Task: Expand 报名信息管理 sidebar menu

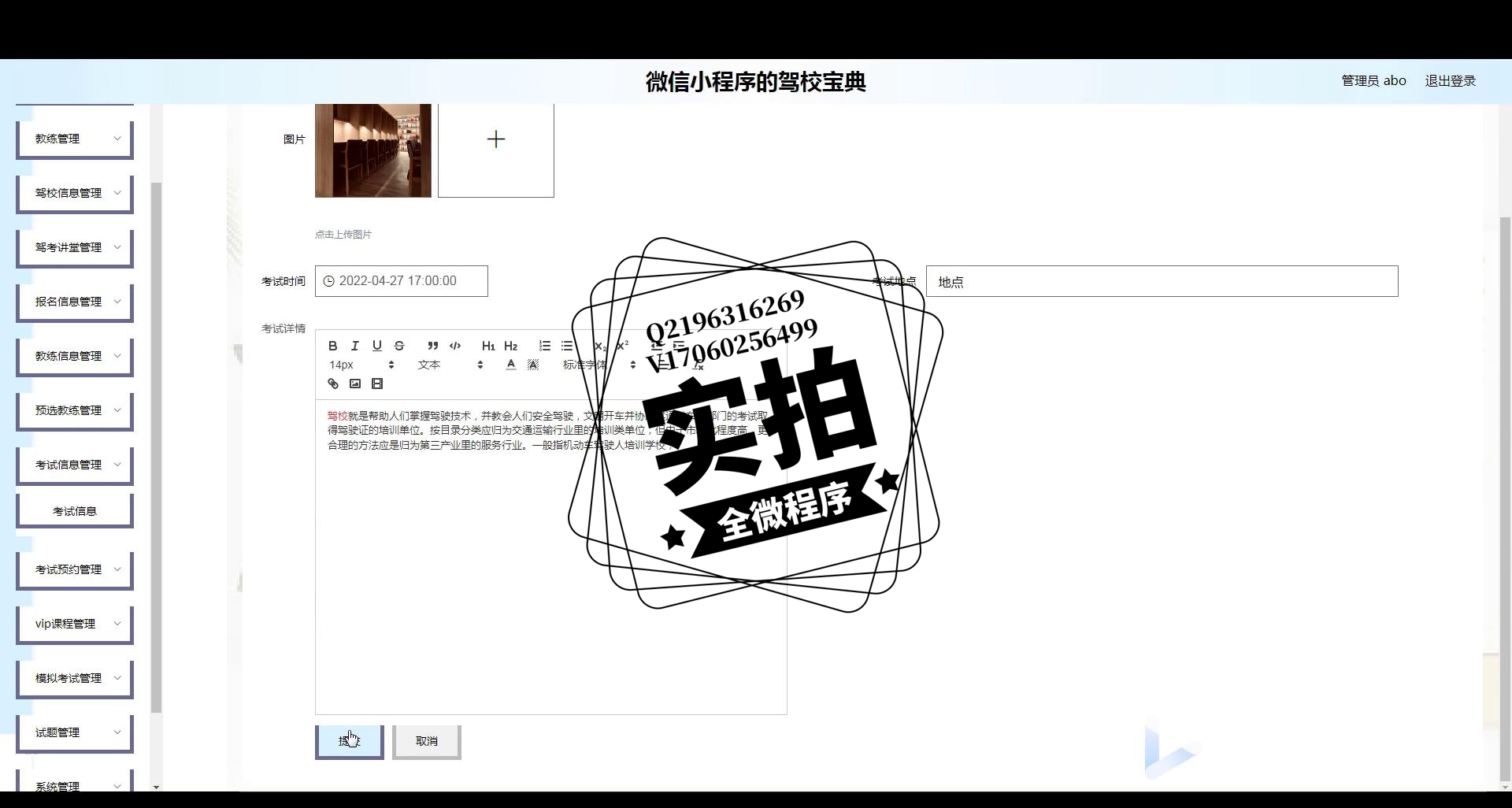Action: (75, 302)
